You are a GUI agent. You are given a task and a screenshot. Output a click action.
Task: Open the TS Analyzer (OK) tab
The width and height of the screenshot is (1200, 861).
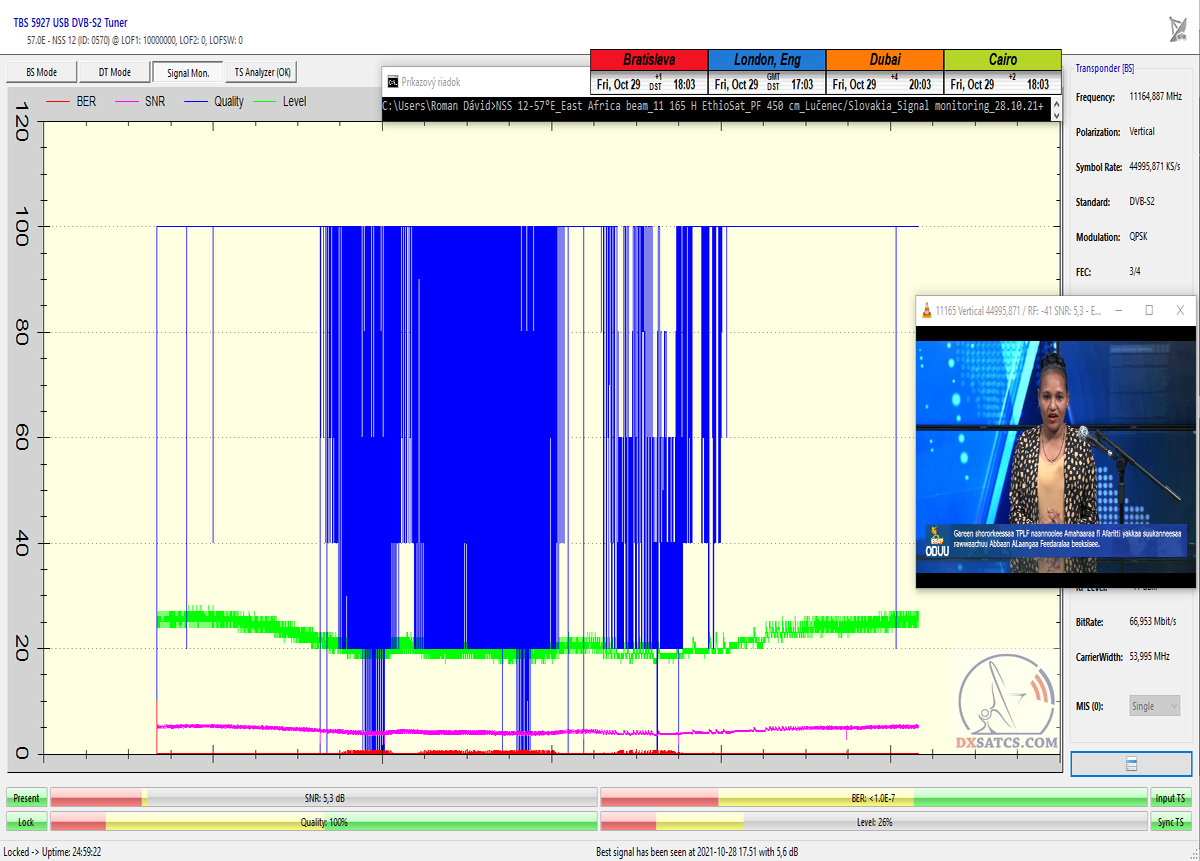[x=262, y=72]
